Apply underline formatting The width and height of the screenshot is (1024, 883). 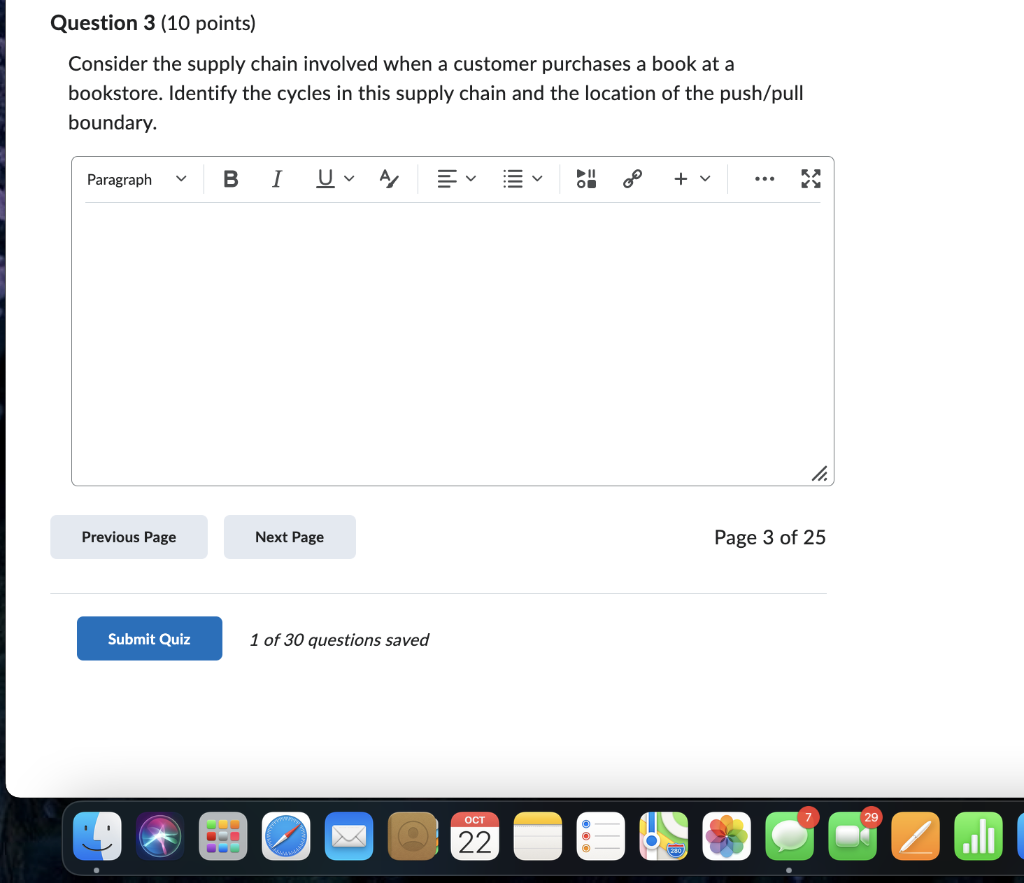tap(325, 179)
